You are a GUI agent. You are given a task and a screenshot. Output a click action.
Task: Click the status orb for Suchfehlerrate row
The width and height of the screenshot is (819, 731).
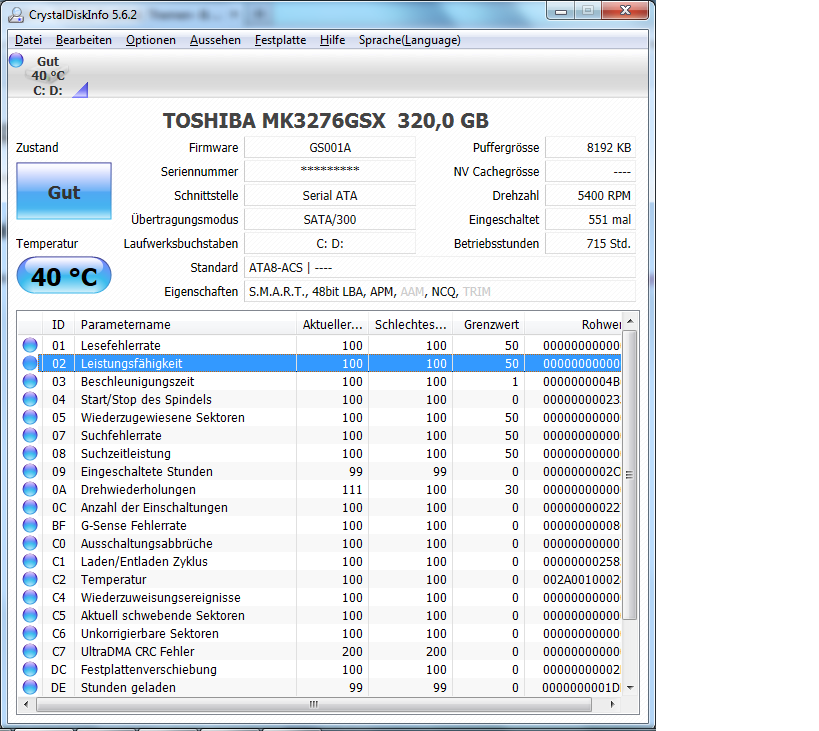tap(30, 435)
